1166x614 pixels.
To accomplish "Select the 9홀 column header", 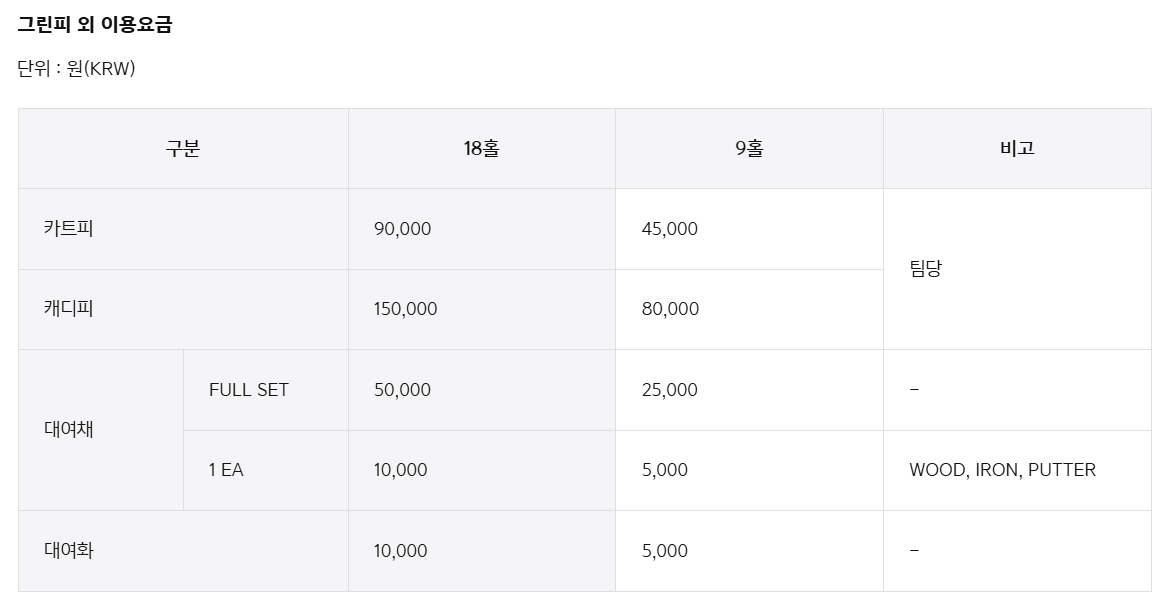I will (x=750, y=149).
